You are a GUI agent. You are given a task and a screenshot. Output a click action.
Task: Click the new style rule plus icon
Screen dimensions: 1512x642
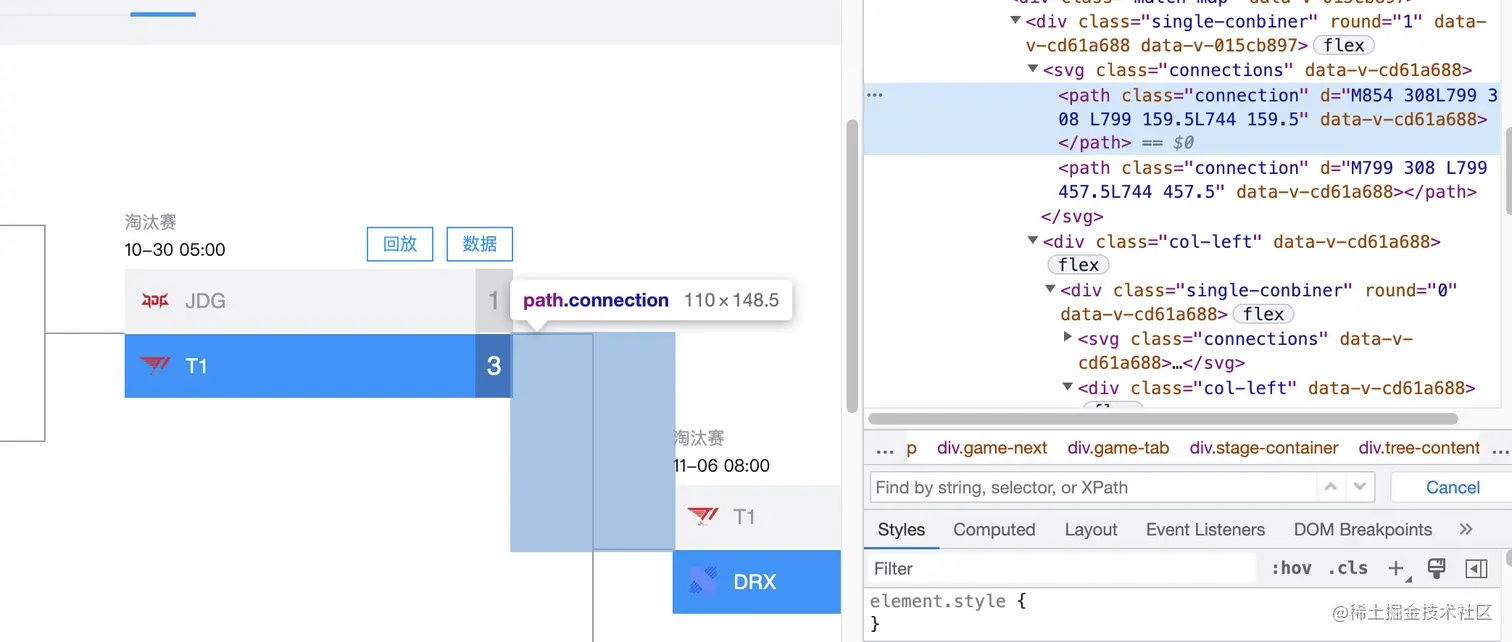click(x=1397, y=568)
